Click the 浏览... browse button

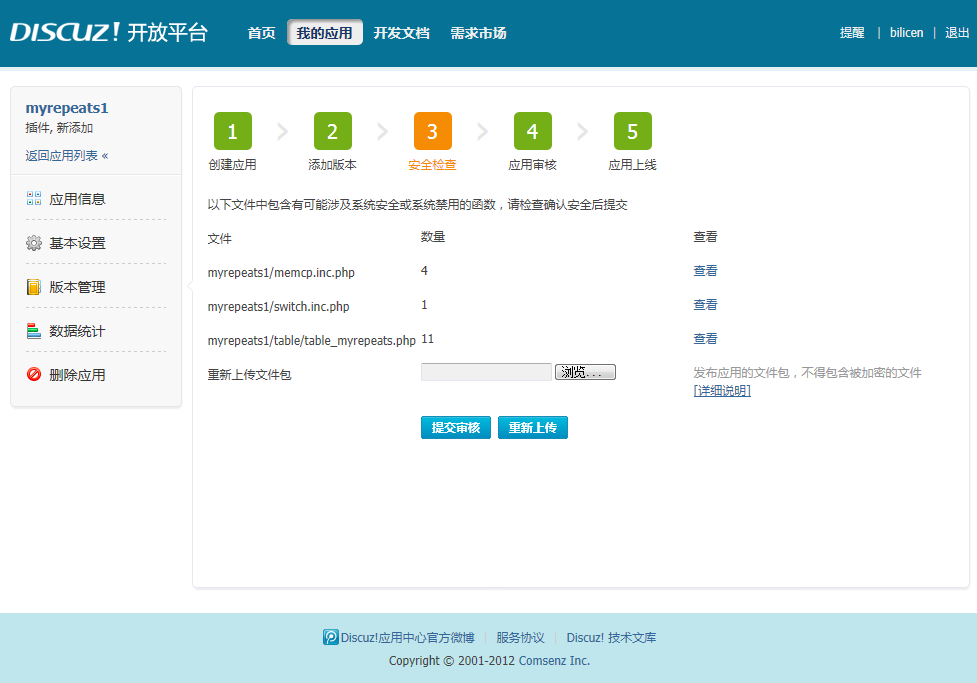(x=585, y=372)
